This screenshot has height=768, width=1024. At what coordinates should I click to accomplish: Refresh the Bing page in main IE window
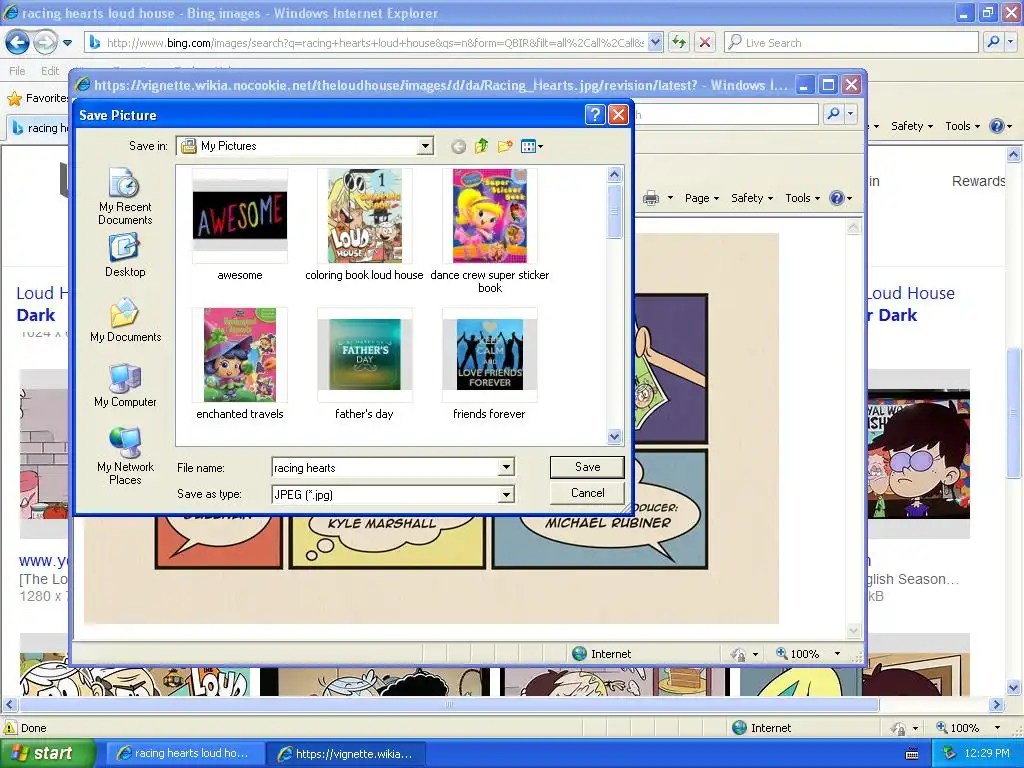tap(679, 42)
